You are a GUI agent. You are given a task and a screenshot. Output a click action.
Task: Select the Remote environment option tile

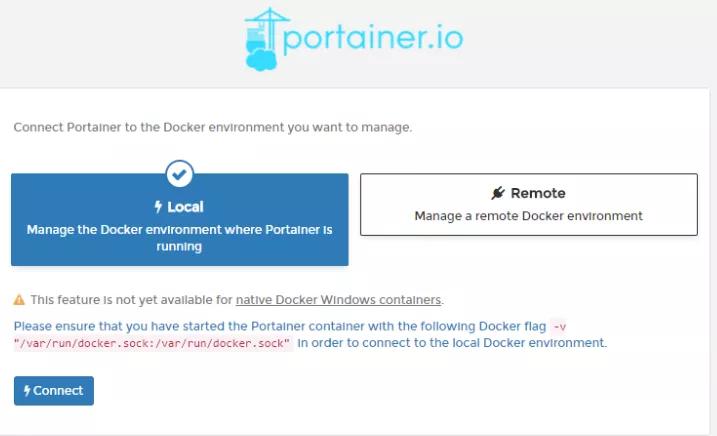[x=528, y=205]
